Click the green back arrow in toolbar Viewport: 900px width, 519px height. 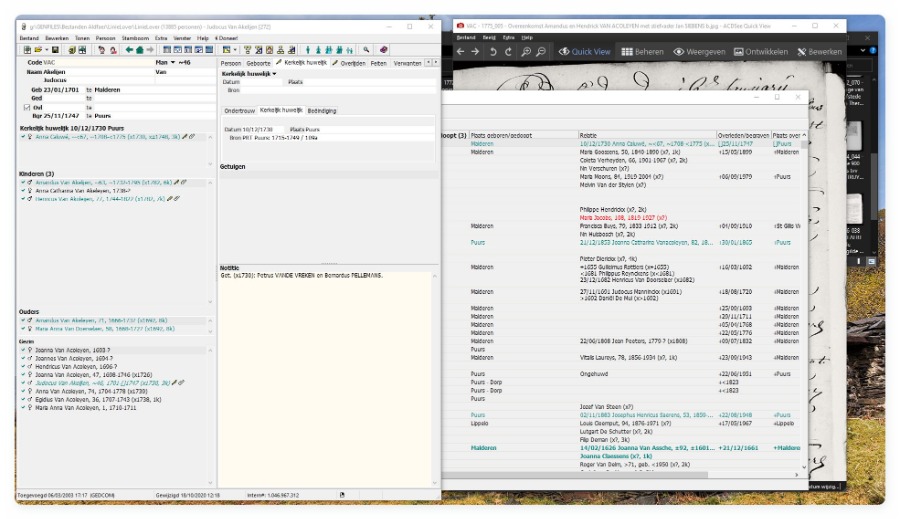[x=128, y=49]
